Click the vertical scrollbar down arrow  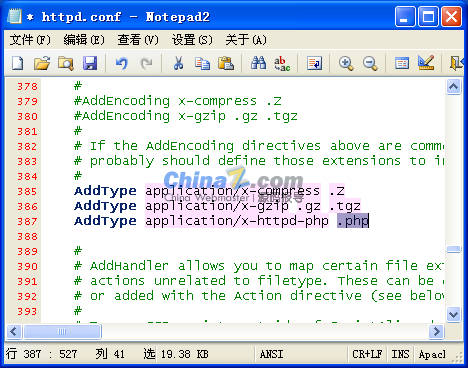click(x=454, y=314)
